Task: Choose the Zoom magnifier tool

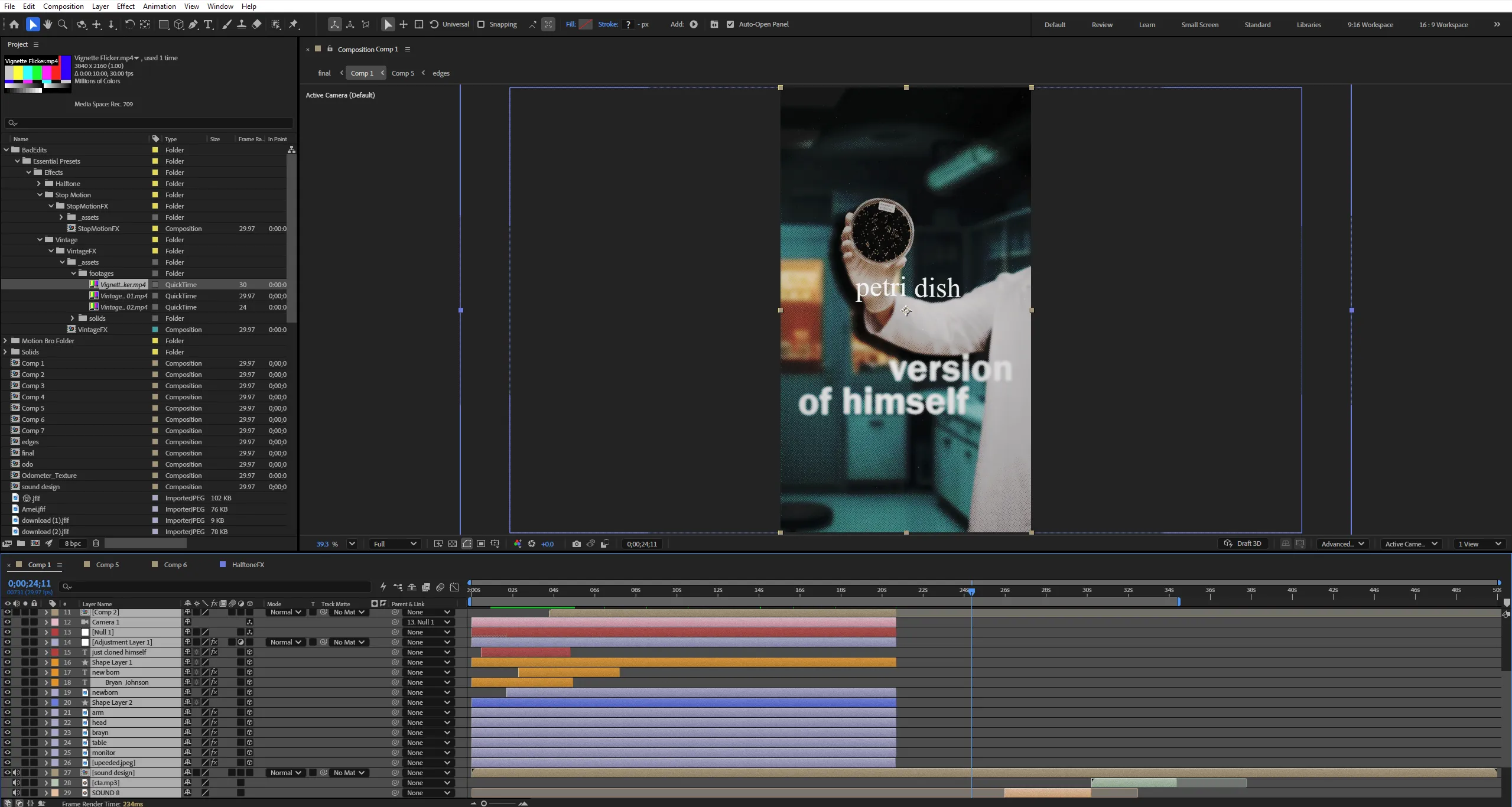Action: click(63, 24)
